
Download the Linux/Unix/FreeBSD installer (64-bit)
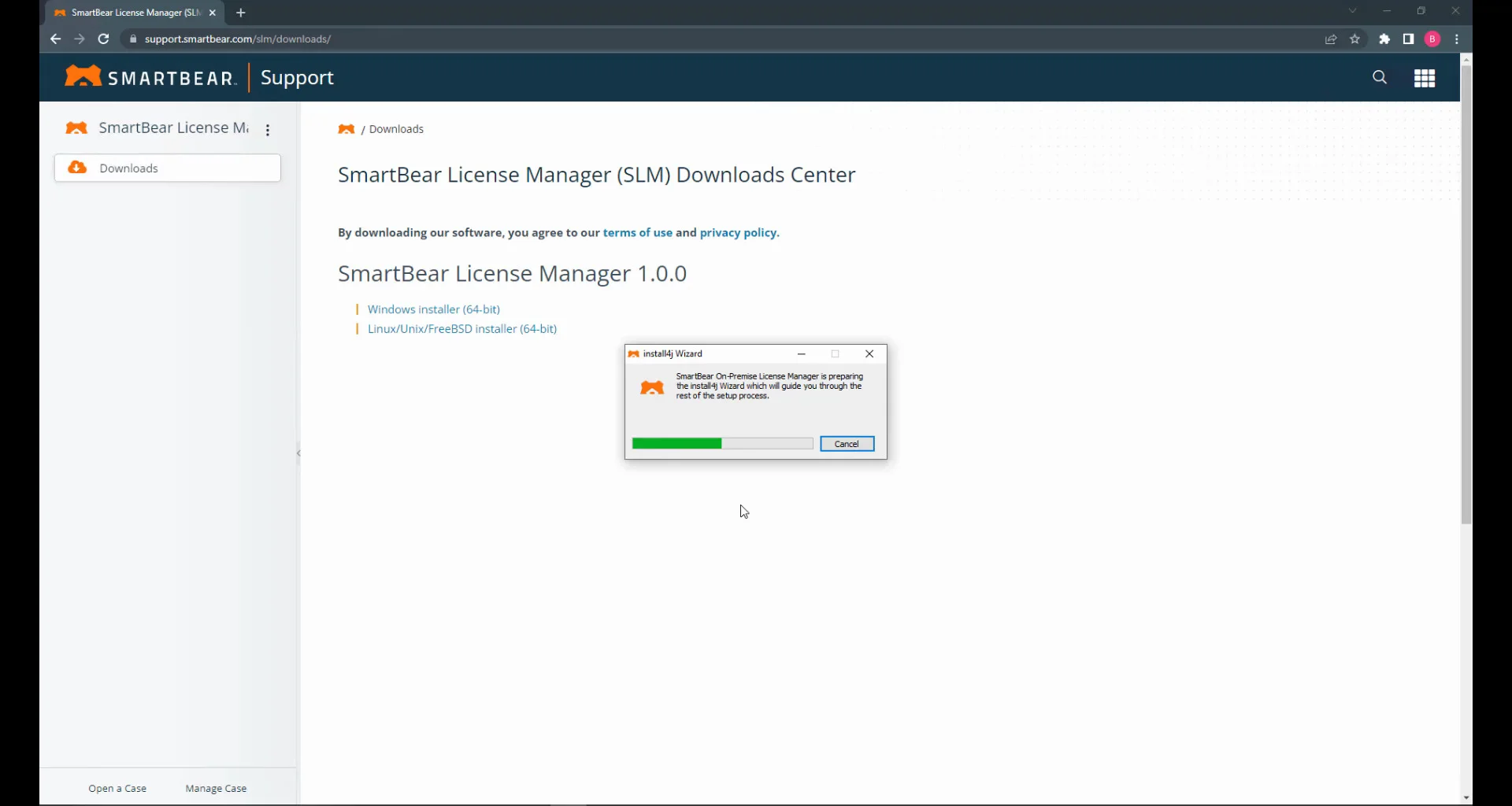[462, 329]
